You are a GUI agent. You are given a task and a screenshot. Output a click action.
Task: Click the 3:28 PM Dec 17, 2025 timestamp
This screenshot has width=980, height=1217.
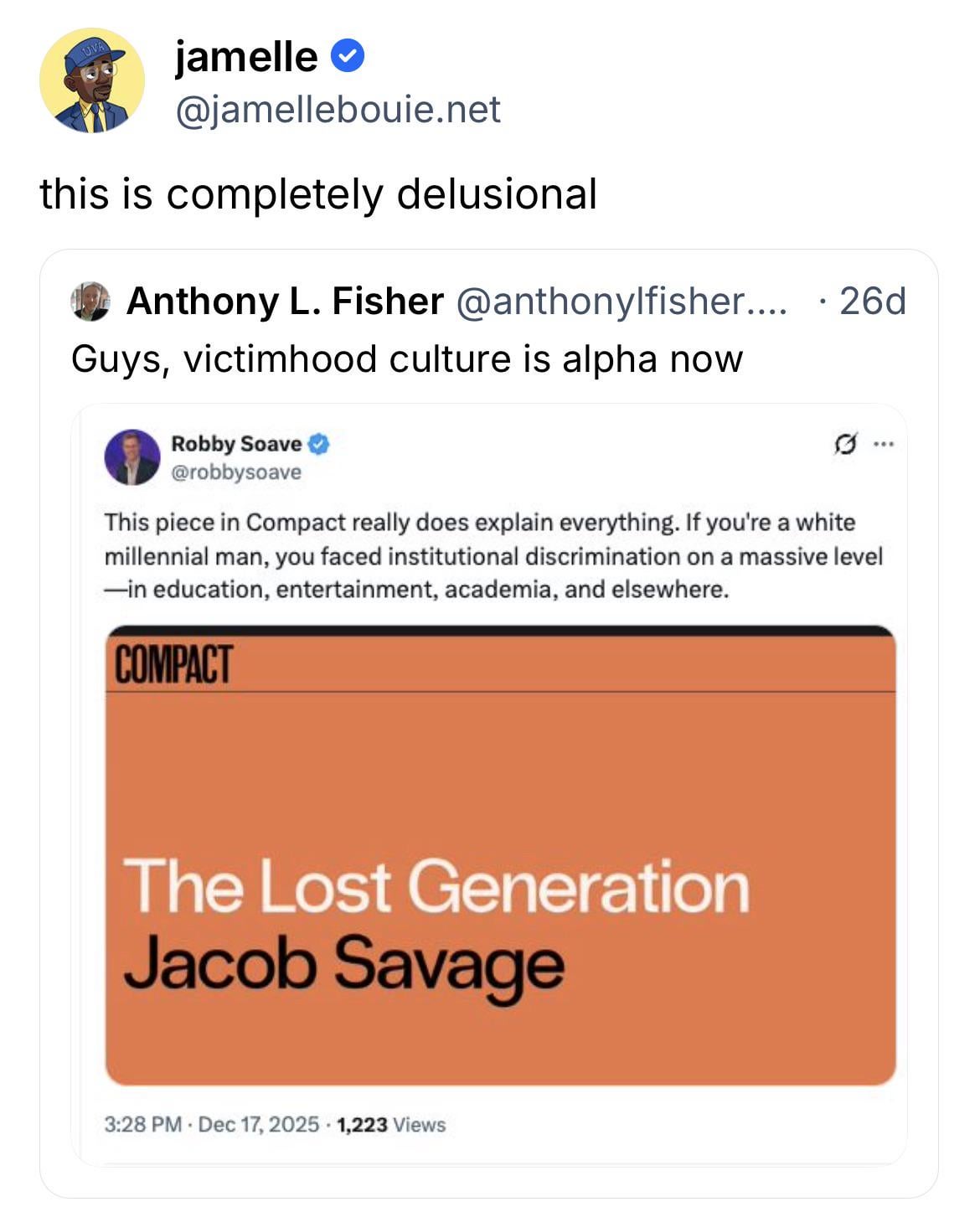pyautogui.click(x=211, y=1124)
